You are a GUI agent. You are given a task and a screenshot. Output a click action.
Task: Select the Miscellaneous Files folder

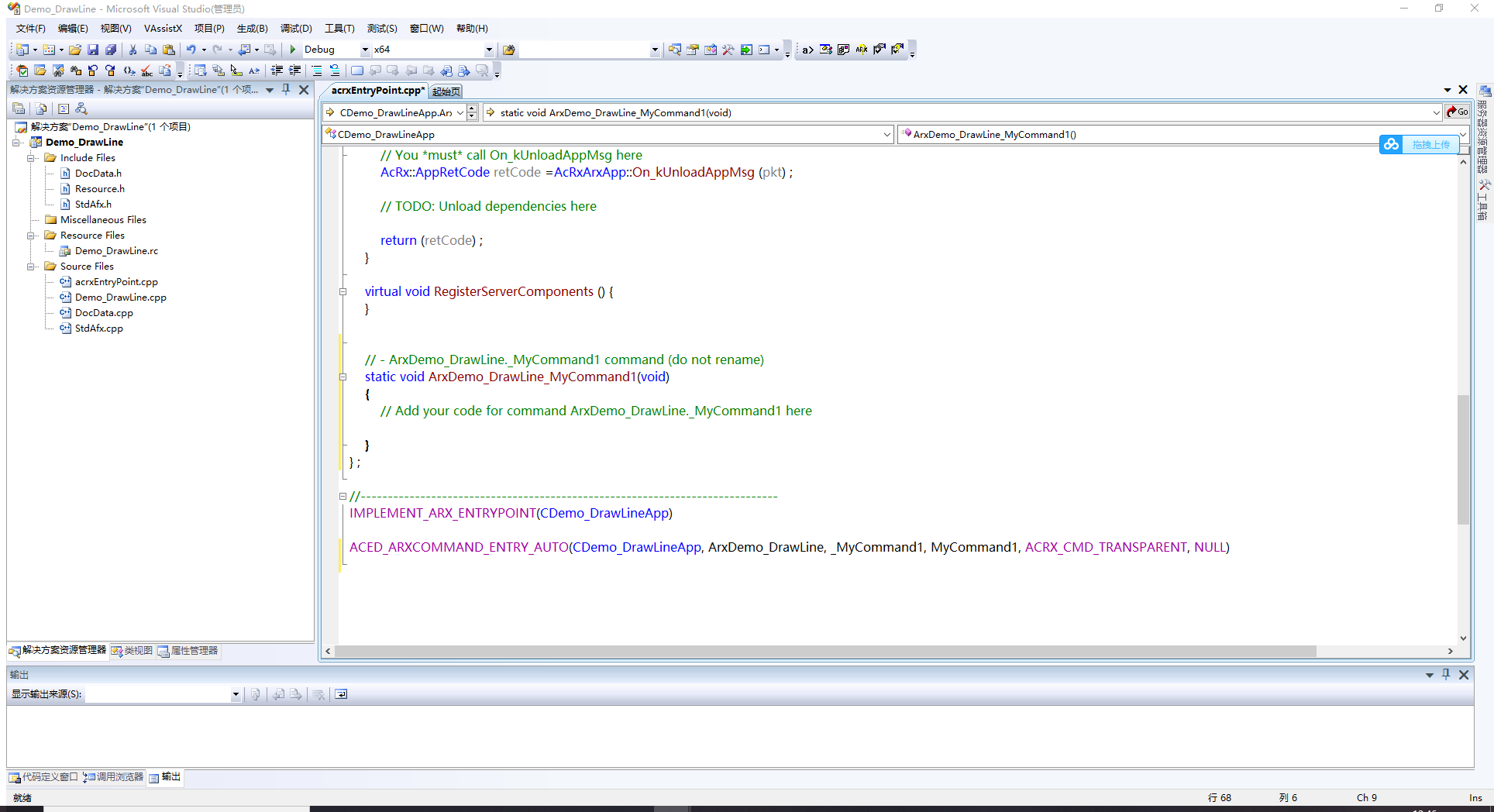pyautogui.click(x=103, y=220)
